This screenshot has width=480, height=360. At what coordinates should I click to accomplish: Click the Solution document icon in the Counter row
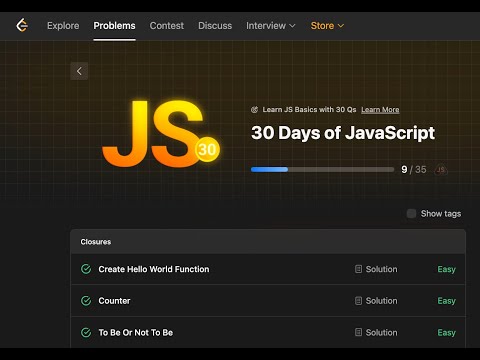pyautogui.click(x=358, y=301)
